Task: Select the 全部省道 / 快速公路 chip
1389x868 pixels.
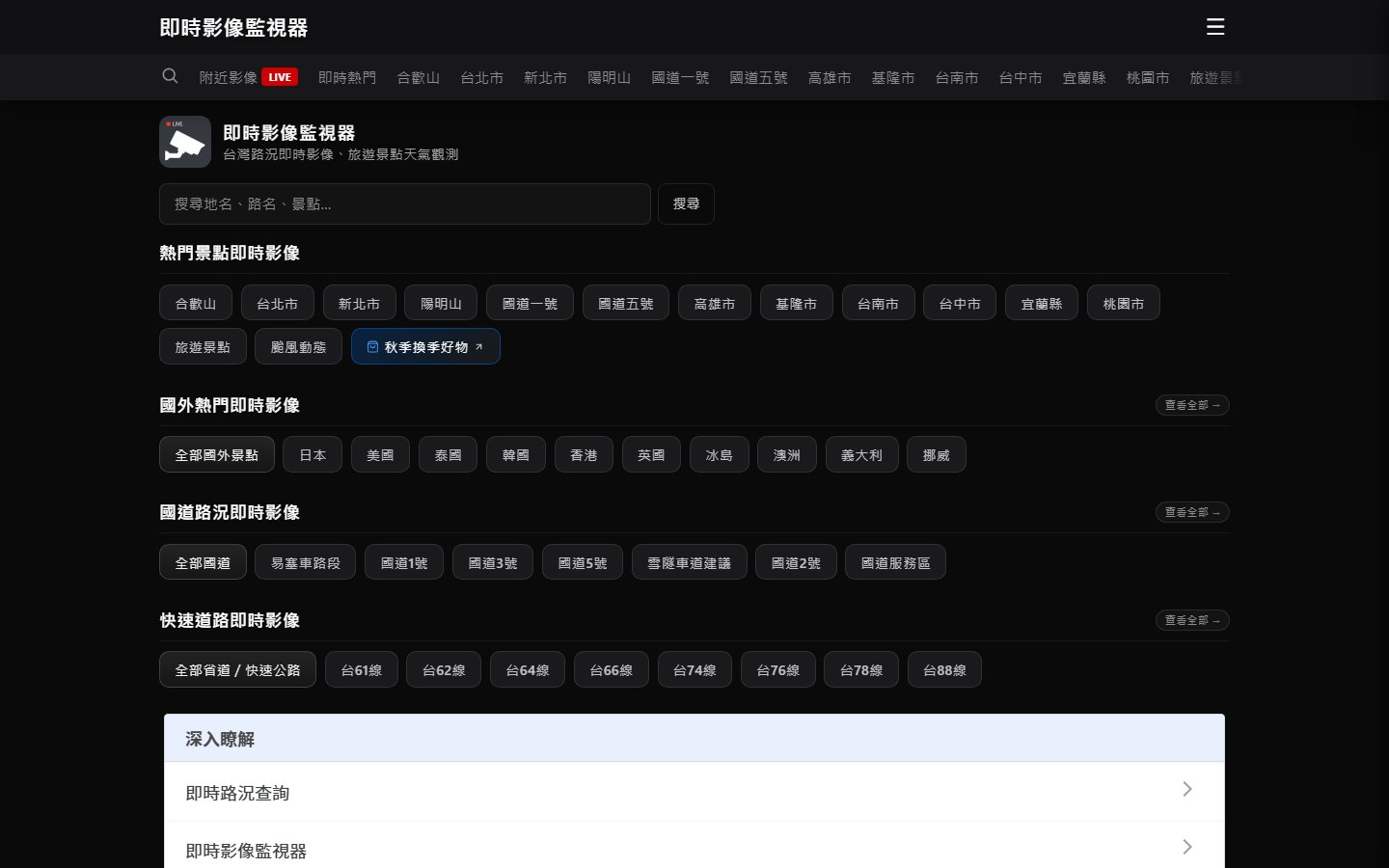Action: [x=237, y=669]
